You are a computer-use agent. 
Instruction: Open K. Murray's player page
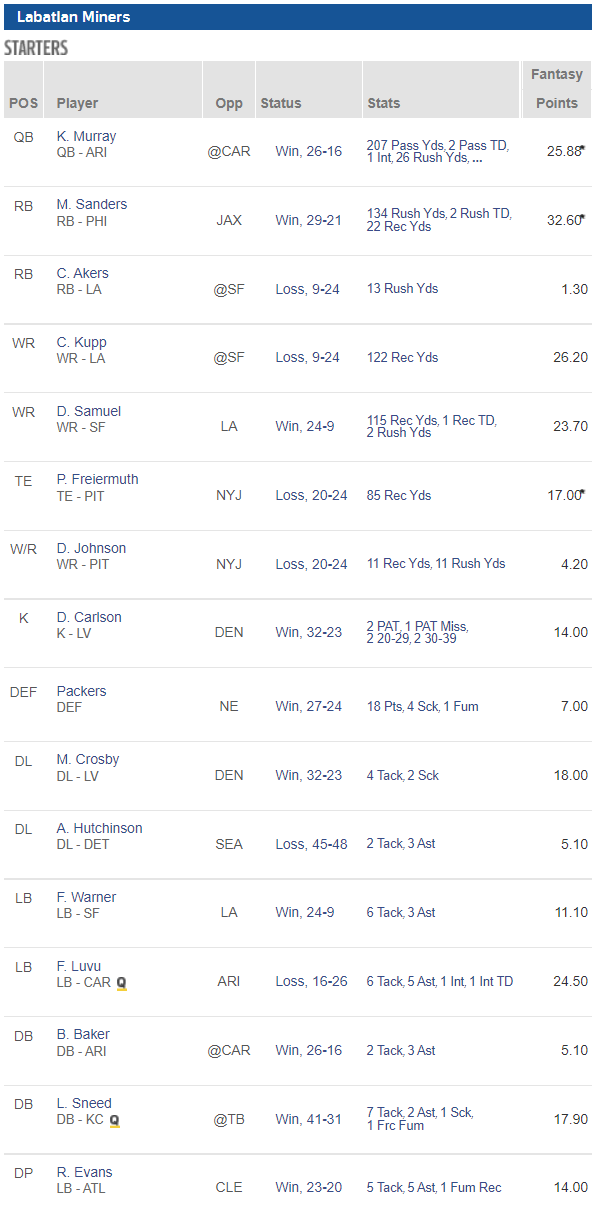coord(86,136)
